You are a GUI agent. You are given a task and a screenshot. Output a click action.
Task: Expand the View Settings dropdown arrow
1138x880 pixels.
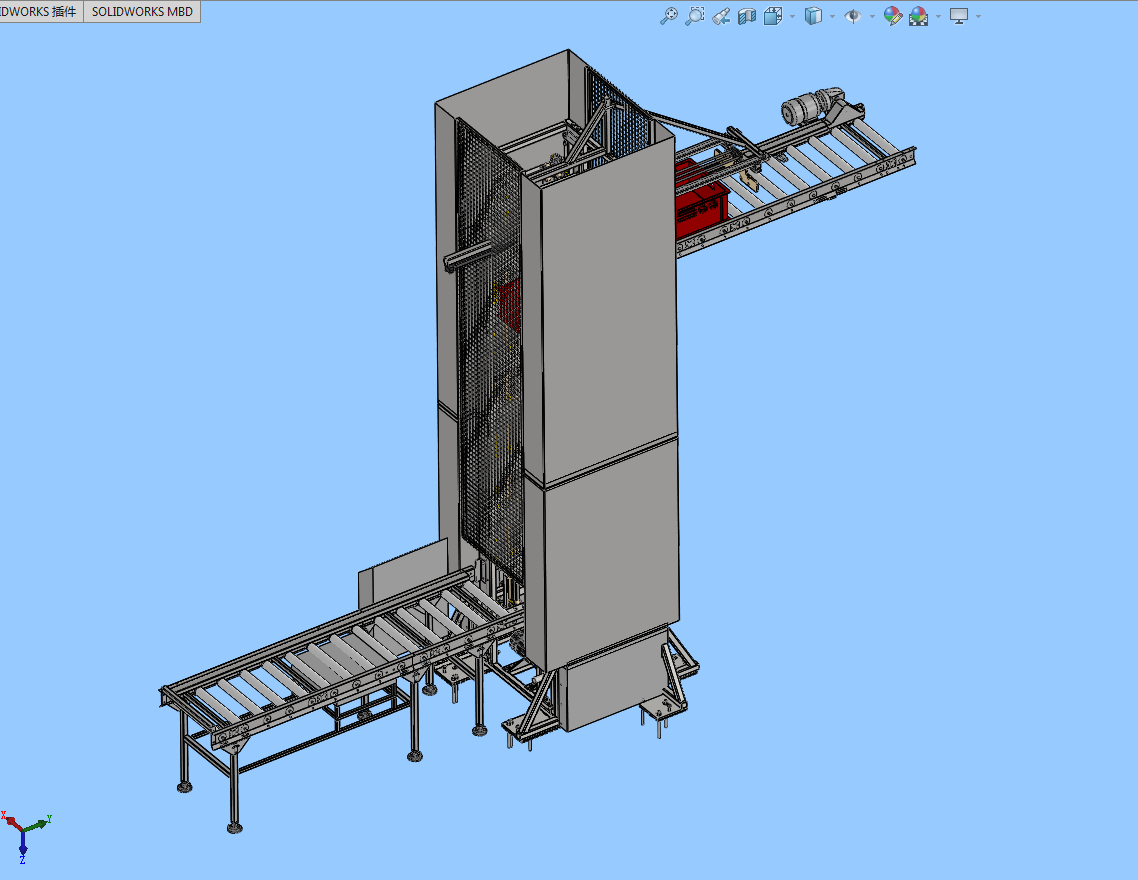click(x=978, y=16)
